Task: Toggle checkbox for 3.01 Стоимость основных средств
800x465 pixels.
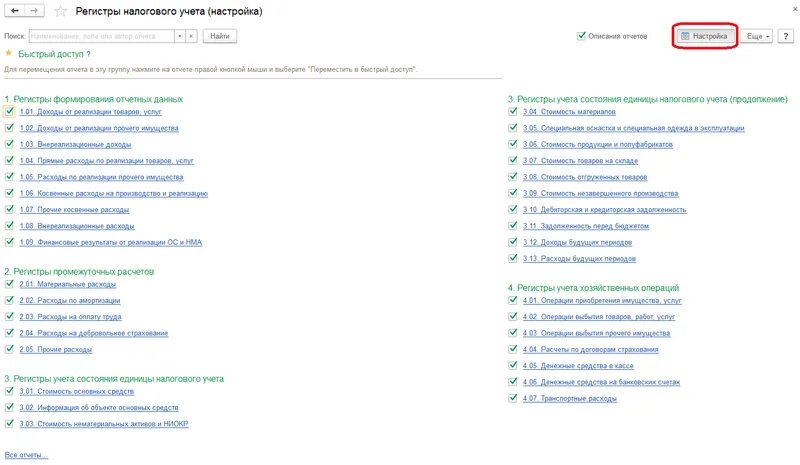Action: [9, 391]
